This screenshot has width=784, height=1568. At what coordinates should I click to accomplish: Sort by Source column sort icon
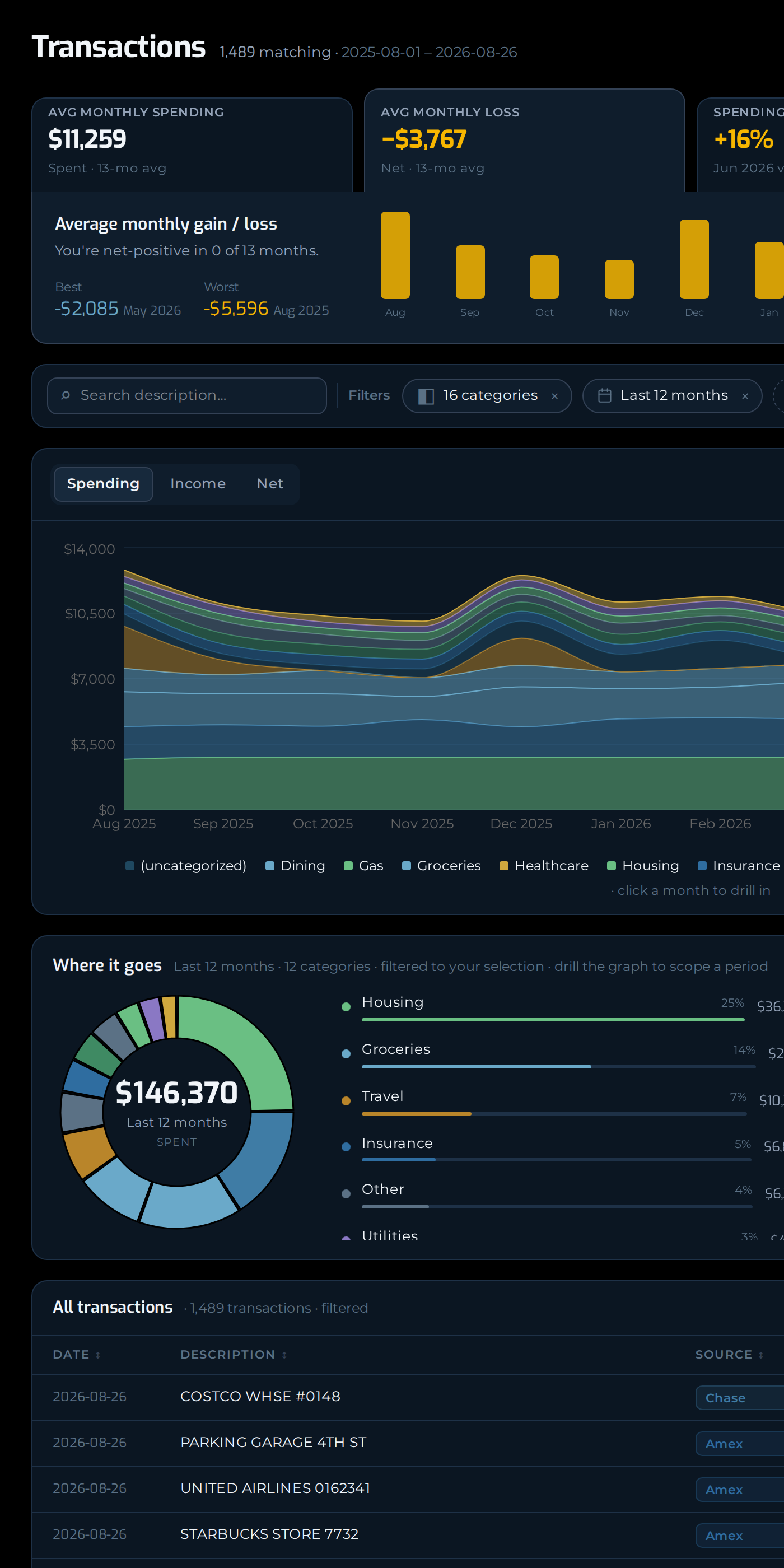(x=760, y=1354)
